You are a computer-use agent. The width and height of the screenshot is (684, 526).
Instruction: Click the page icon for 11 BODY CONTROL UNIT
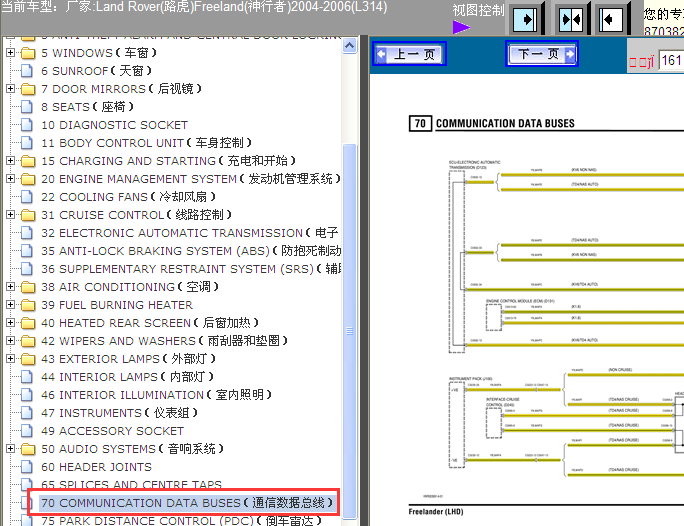(x=27, y=143)
